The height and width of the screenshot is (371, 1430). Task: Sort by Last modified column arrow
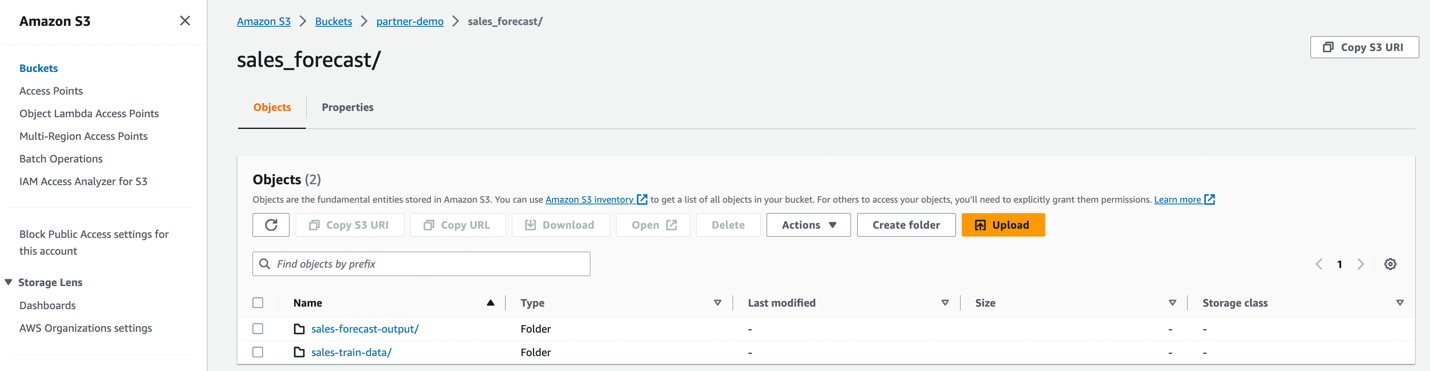(945, 303)
